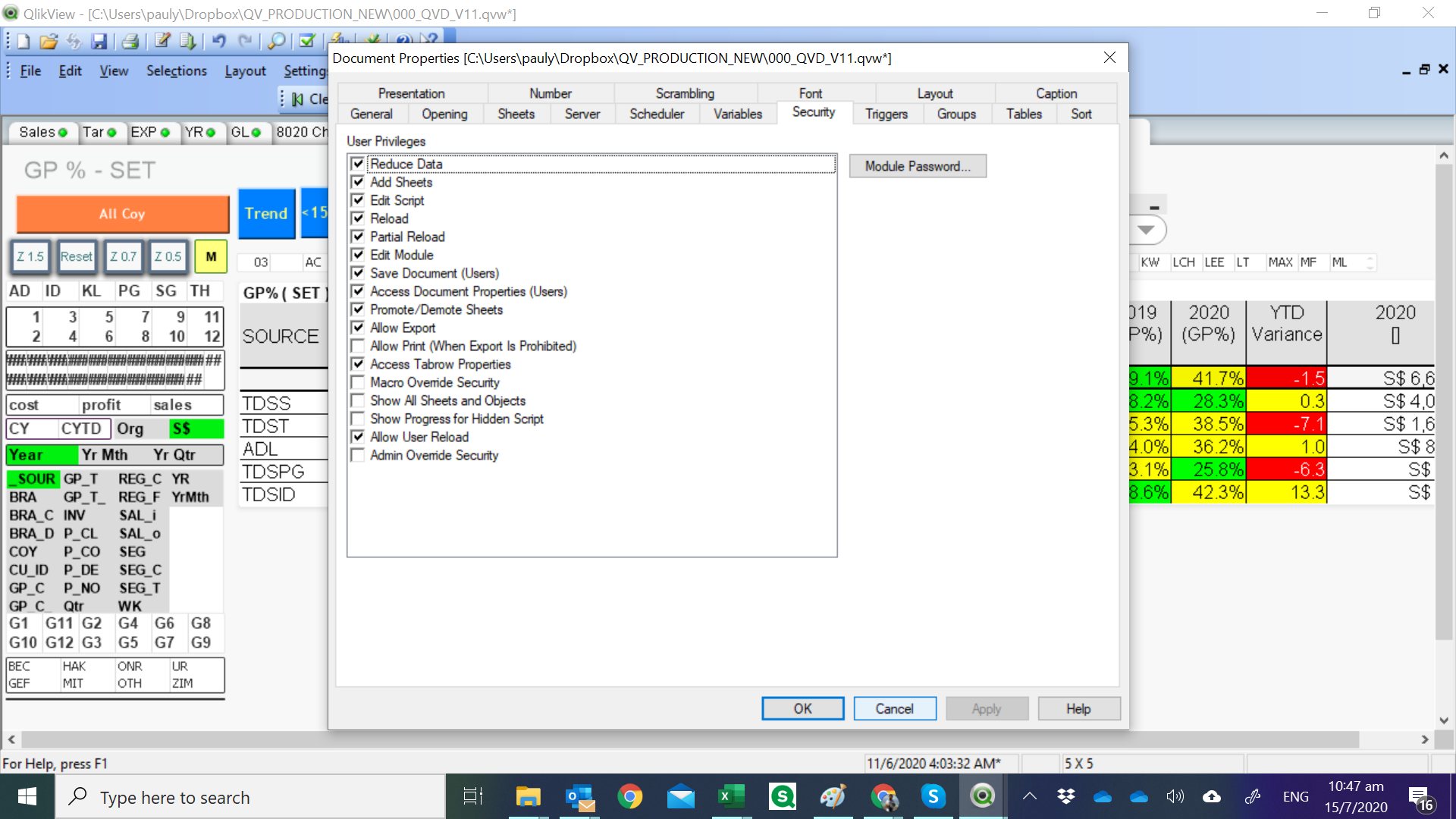Click the New Document toolbar icon
Viewport: 1456px width, 819px height.
(24, 41)
